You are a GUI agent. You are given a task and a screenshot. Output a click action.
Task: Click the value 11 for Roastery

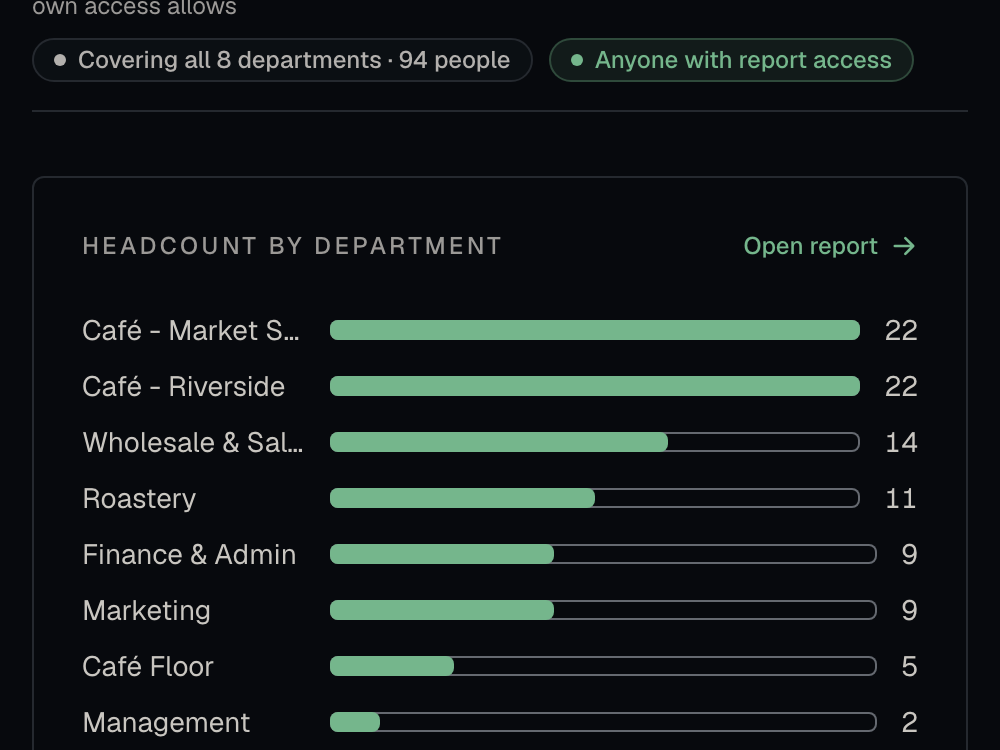(x=901, y=499)
